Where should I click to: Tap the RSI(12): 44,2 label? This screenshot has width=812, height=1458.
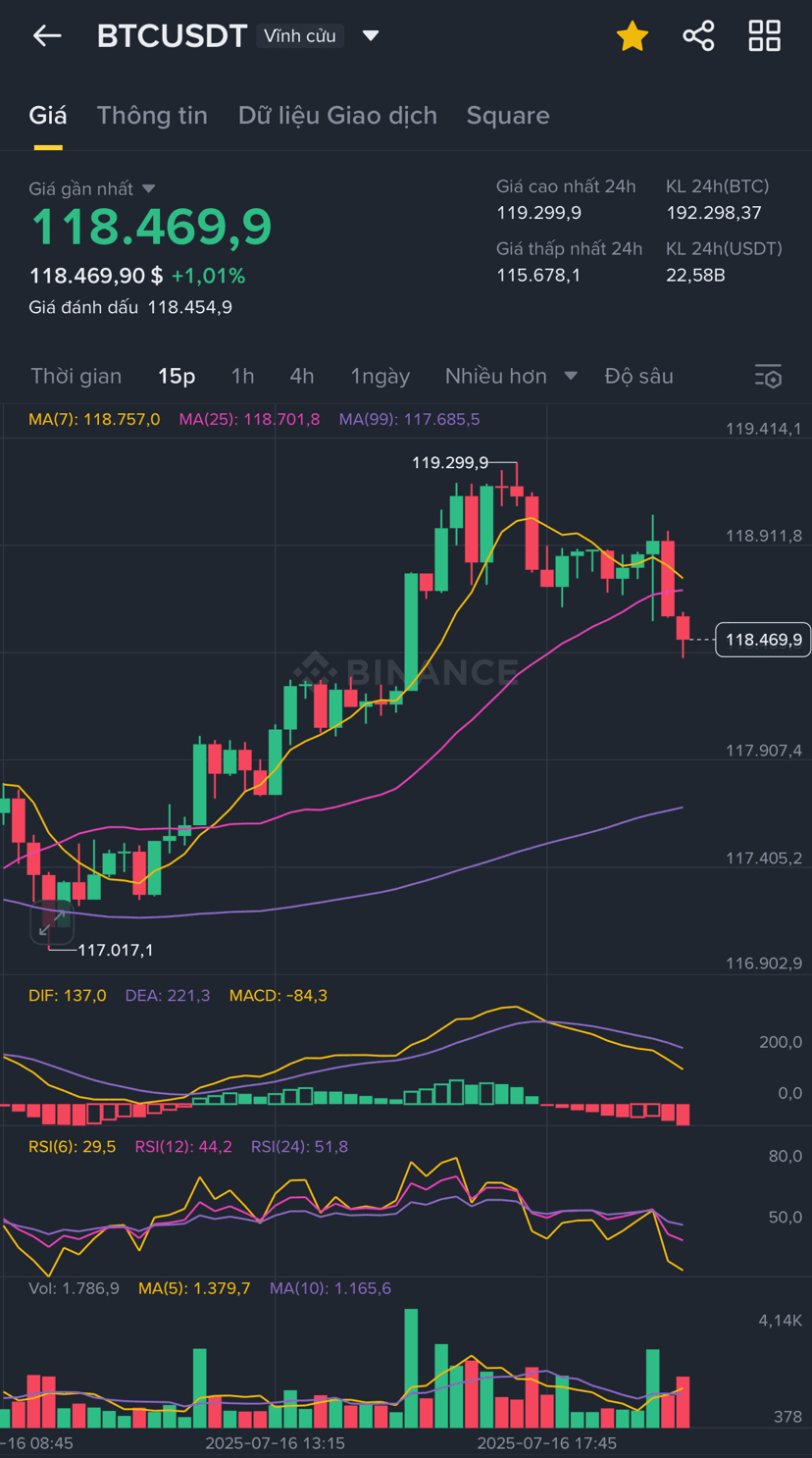coord(183,1146)
